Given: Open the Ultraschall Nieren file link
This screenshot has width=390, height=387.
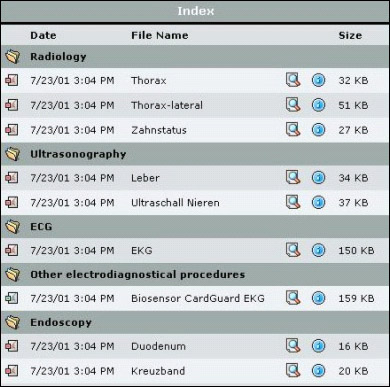Looking at the screenshot, I should (x=175, y=203).
